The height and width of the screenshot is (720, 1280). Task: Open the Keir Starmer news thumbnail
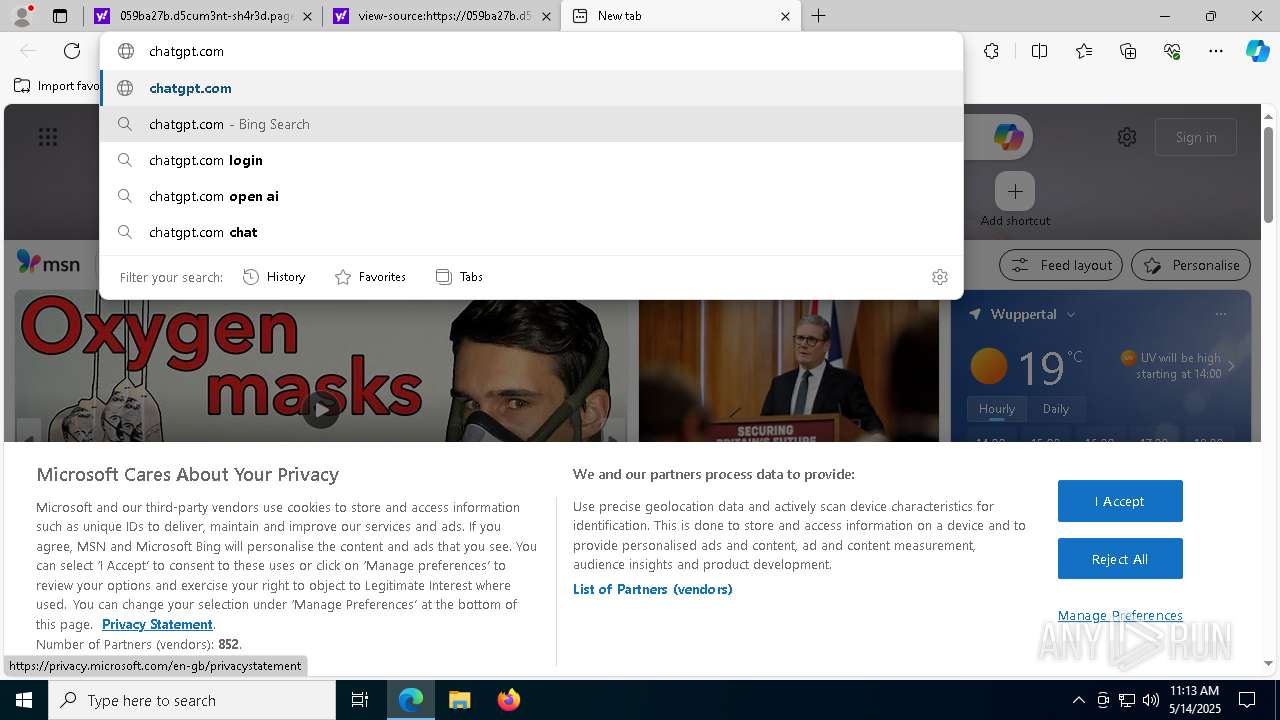[x=789, y=370]
